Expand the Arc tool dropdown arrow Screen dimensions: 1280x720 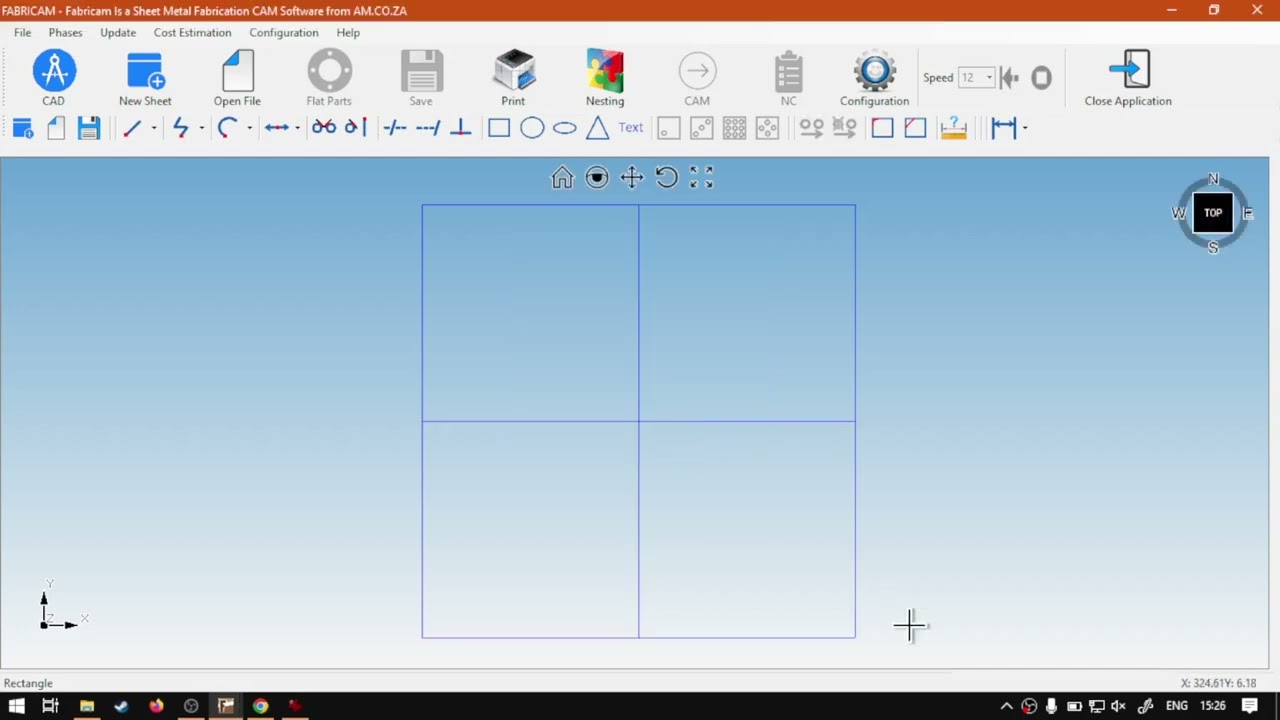250,128
